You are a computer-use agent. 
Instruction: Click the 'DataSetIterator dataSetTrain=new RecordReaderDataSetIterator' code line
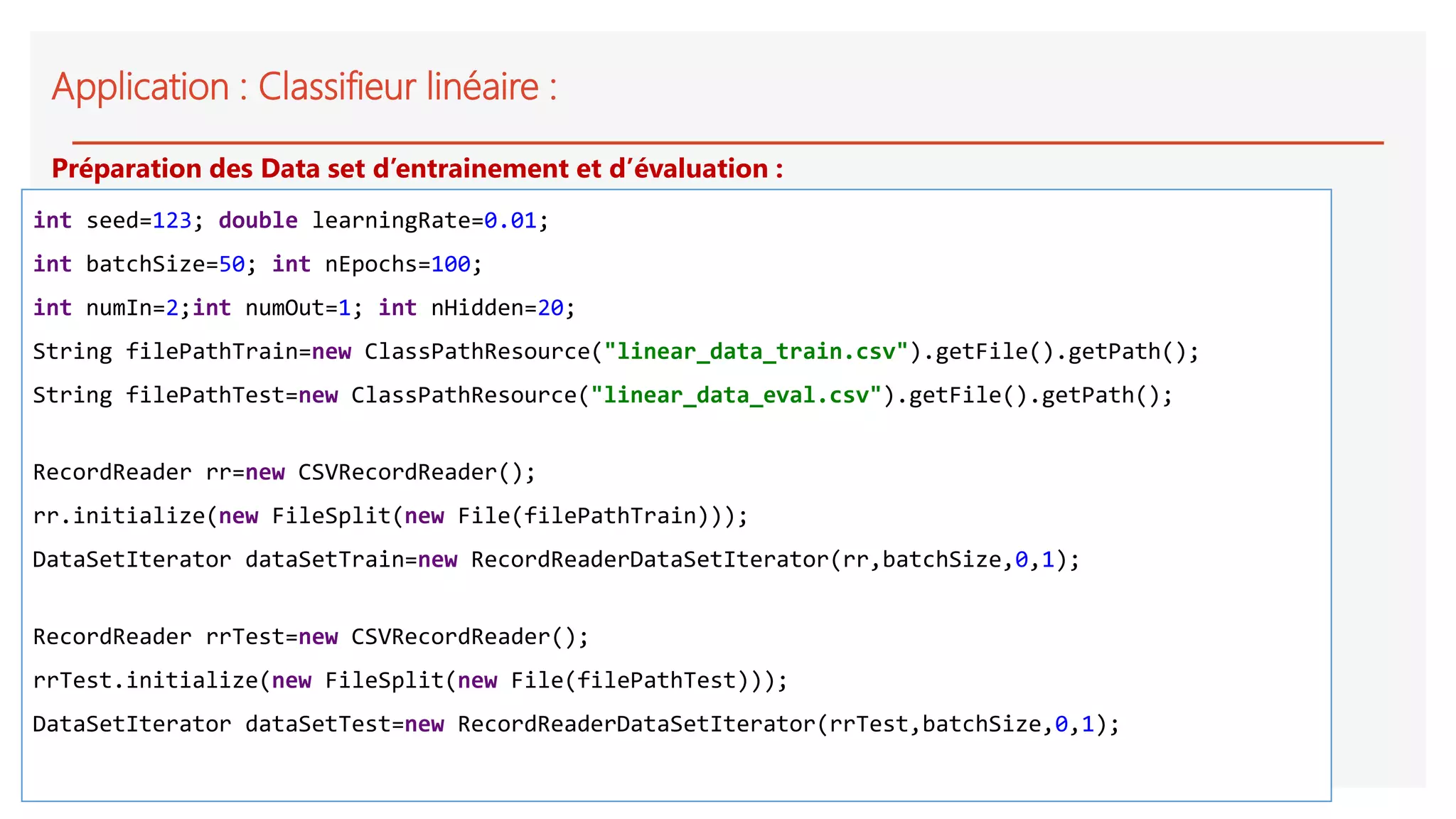[556, 560]
